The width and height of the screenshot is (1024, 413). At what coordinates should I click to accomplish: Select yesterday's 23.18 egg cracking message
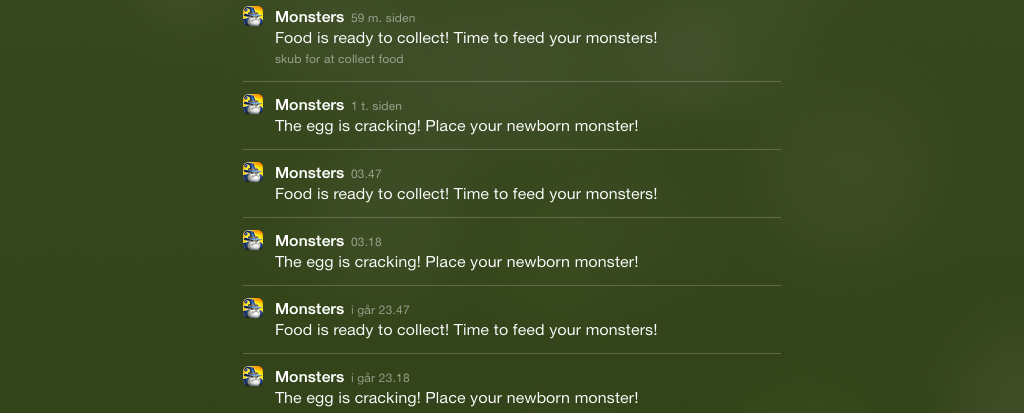[456, 398]
